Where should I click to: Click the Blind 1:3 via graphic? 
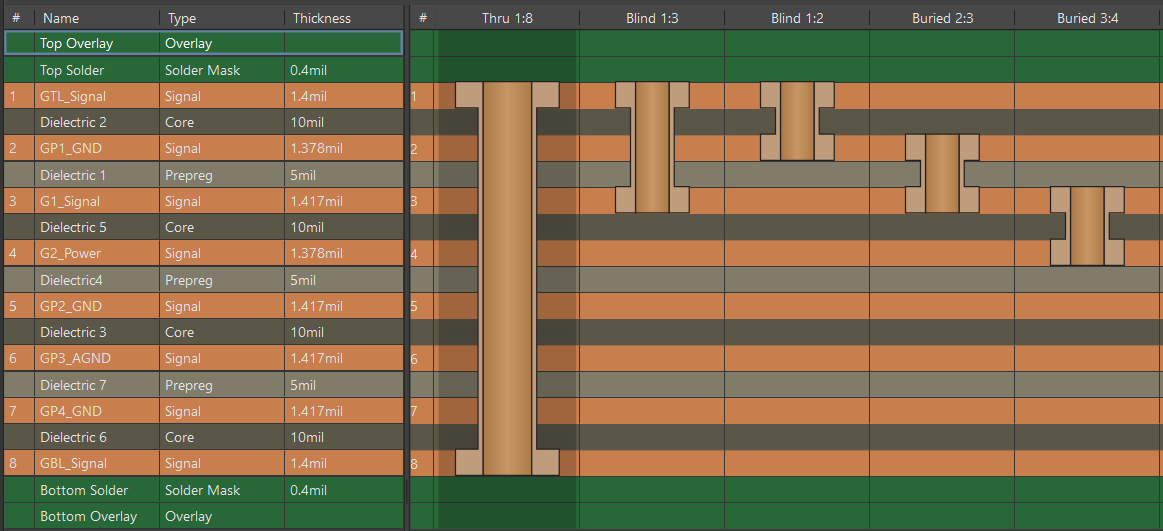point(653,148)
